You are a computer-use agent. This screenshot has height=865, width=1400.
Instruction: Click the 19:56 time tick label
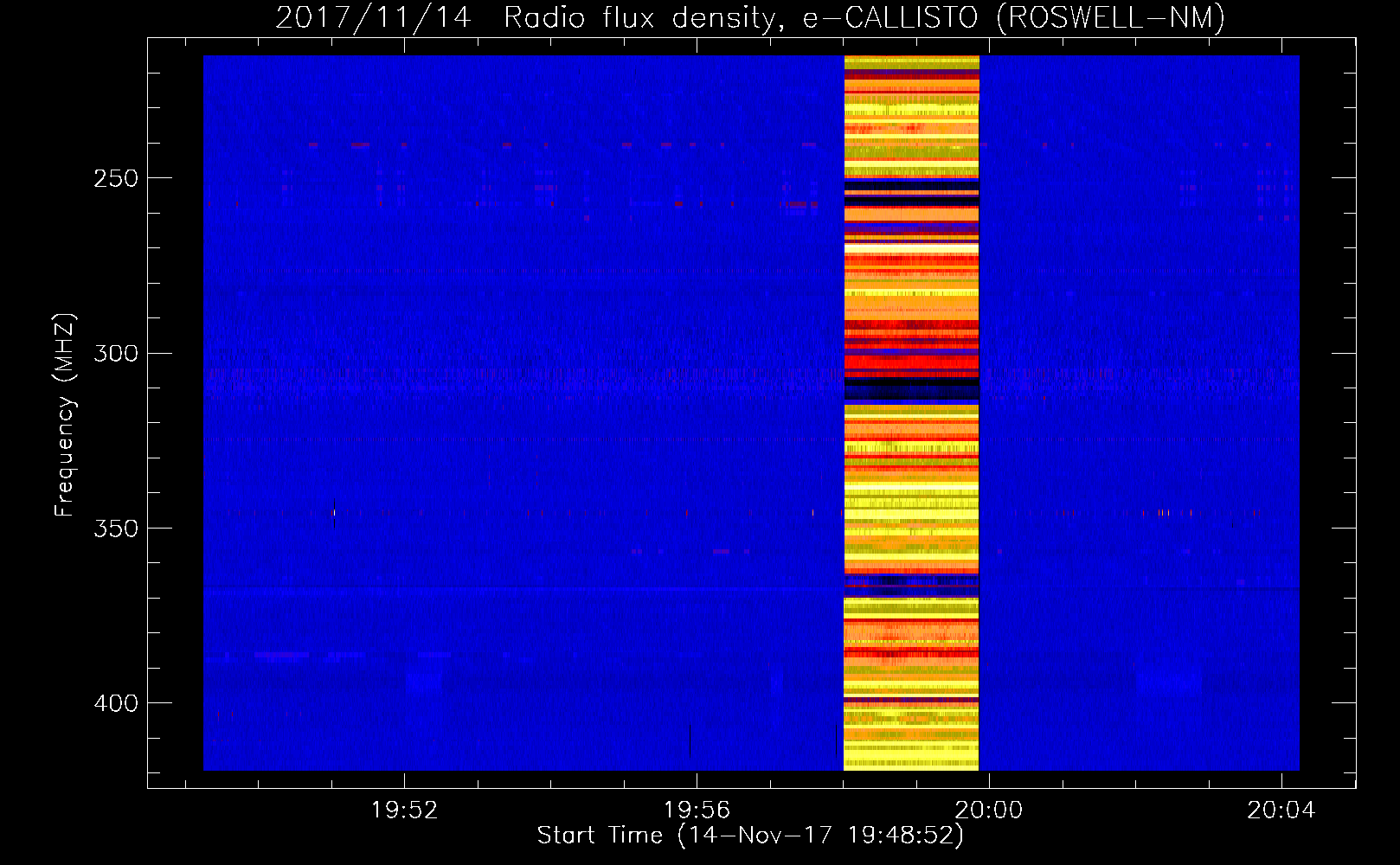697,811
